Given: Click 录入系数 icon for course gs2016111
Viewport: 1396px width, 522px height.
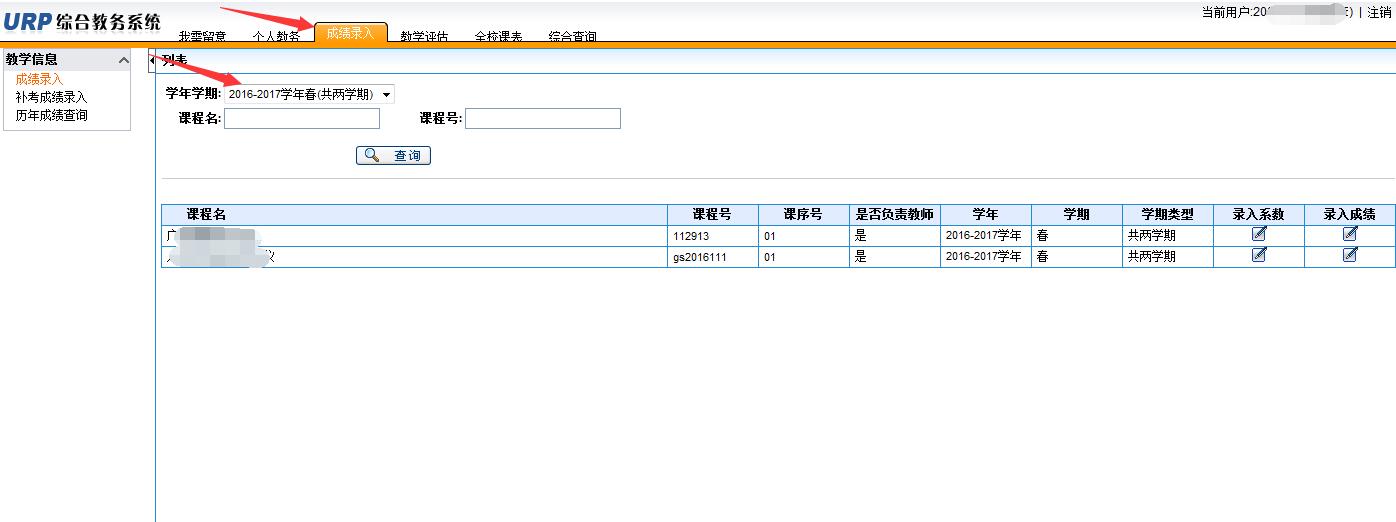Looking at the screenshot, I should point(1259,255).
